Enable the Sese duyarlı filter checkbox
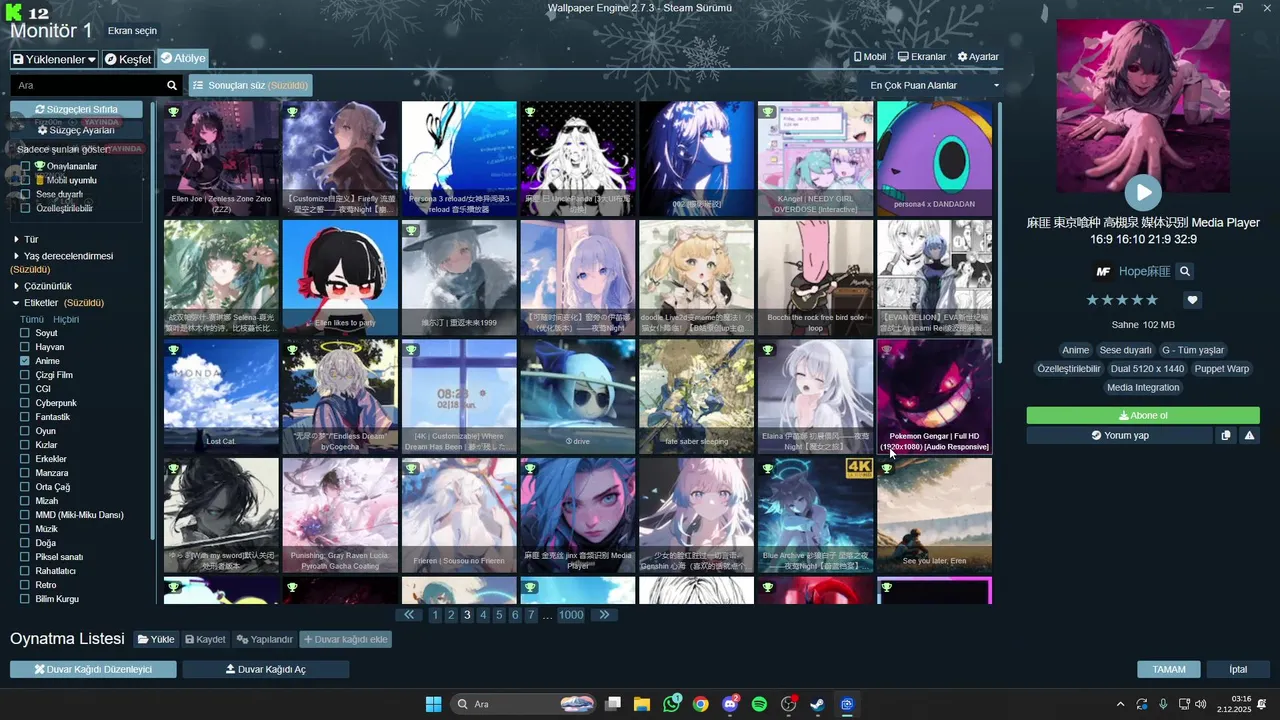The height and width of the screenshot is (720, 1280). (26, 194)
